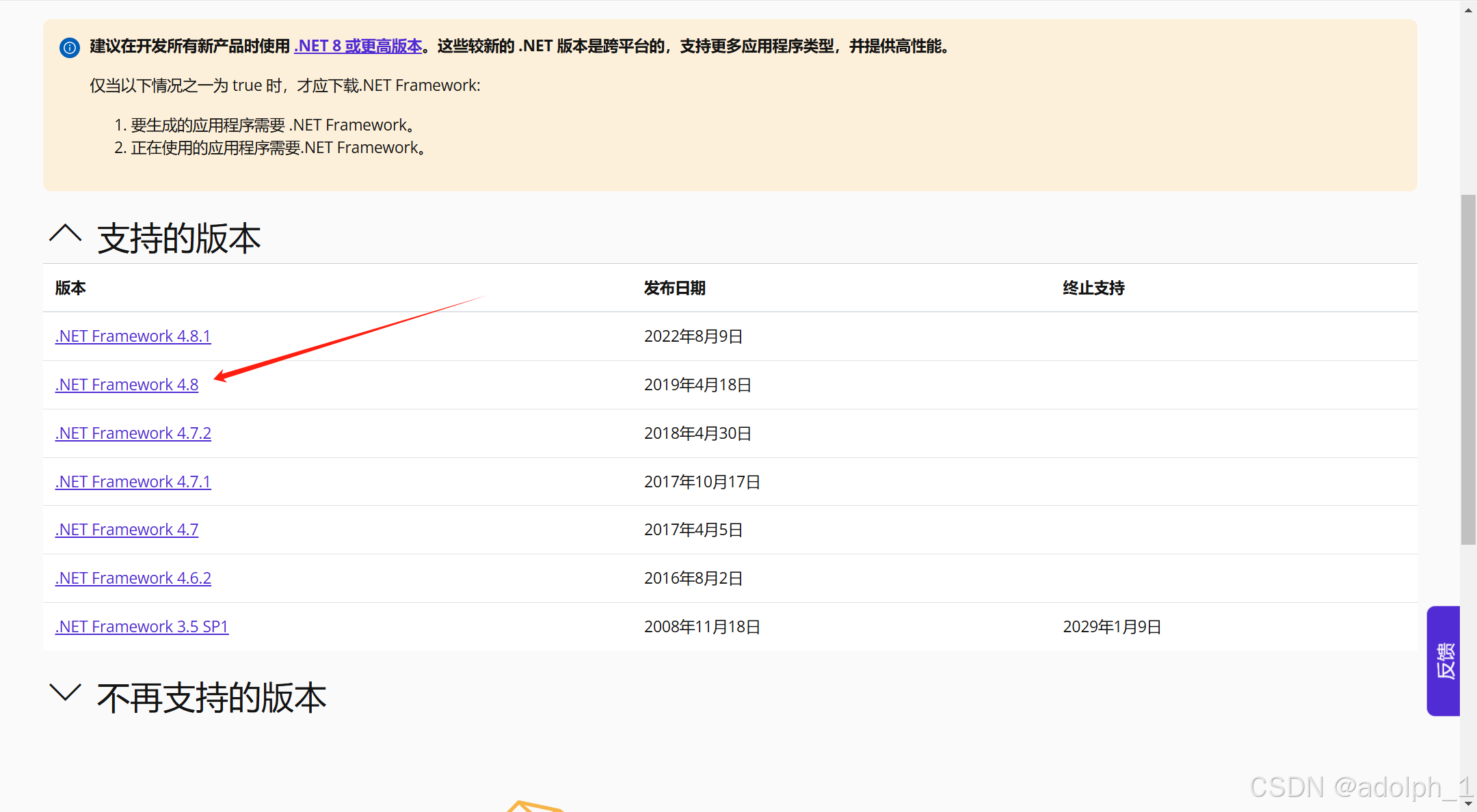Open .NET Framework 3.5 SP1 link
1477x812 pixels.
[x=142, y=627]
